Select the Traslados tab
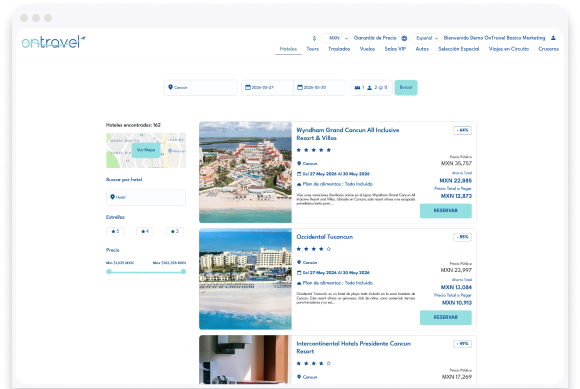The image size is (580, 389). point(339,49)
